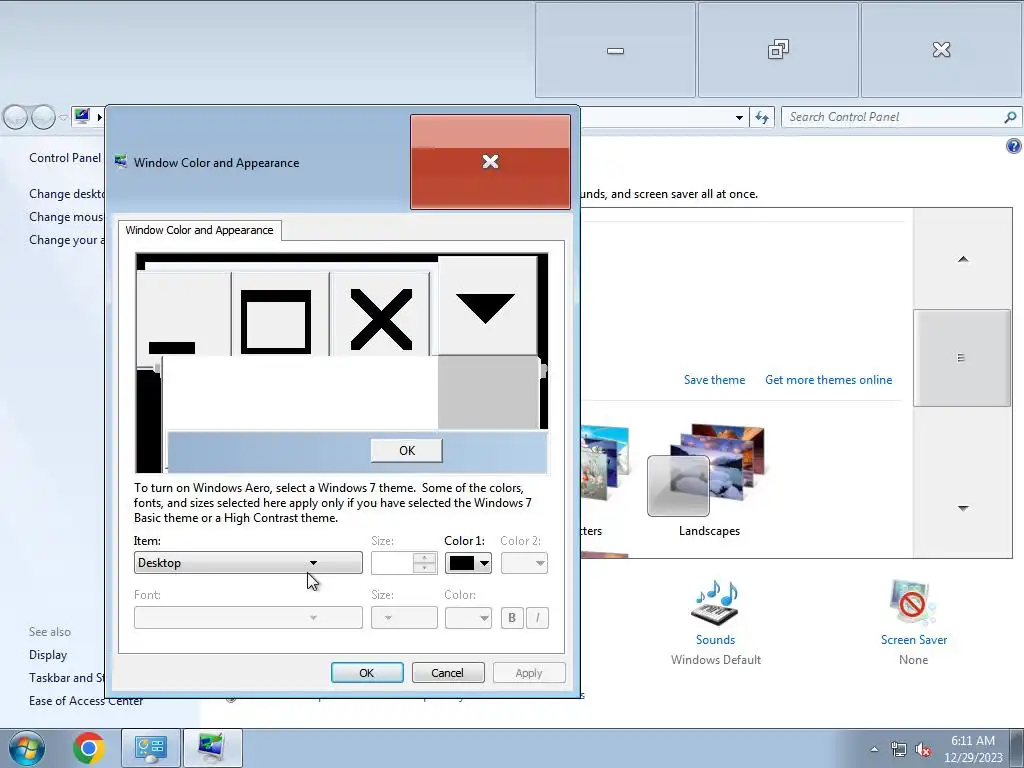Click the preview minimize button
This screenshot has height=768, width=1024.
point(183,315)
